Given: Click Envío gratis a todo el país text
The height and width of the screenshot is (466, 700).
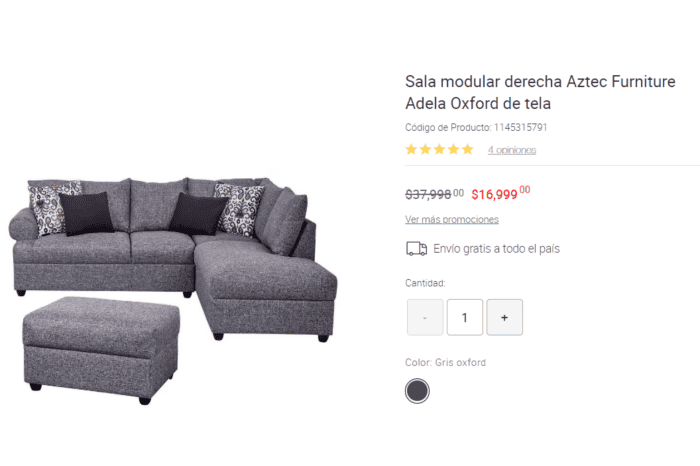Looking at the screenshot, I should pos(496,249).
